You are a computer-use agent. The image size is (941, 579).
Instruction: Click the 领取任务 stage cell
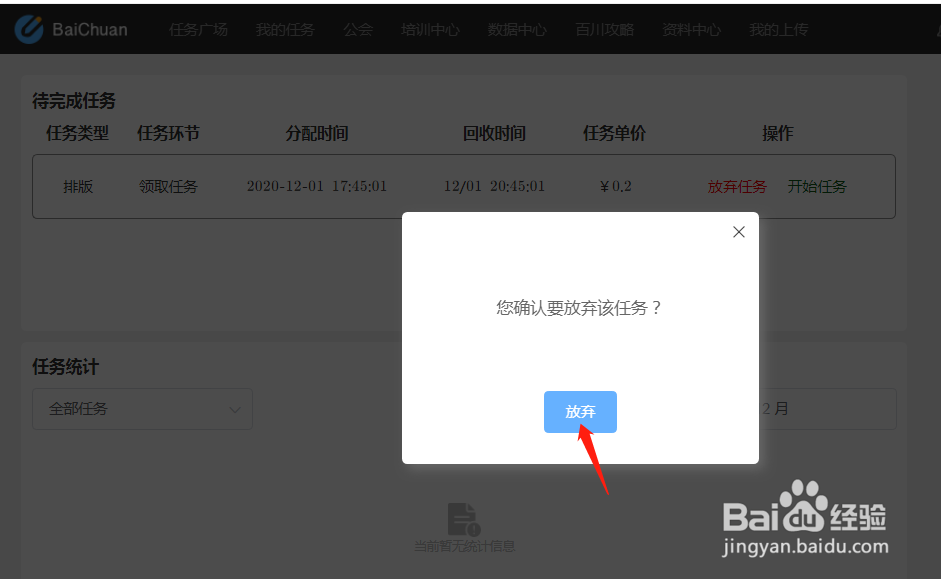168,187
